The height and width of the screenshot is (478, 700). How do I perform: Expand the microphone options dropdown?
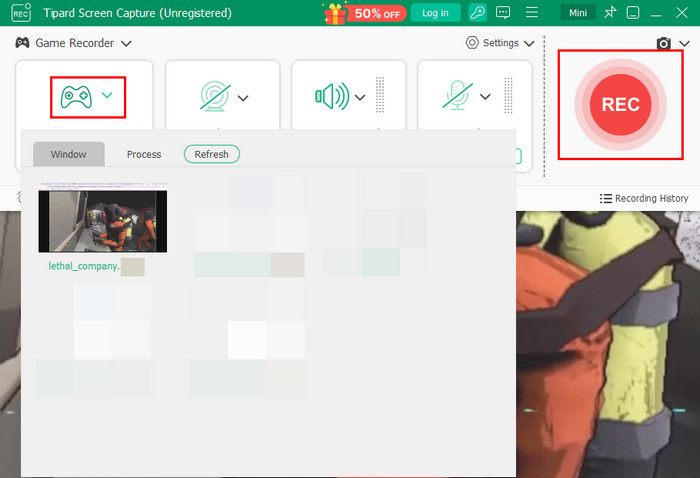pyautogui.click(x=485, y=96)
